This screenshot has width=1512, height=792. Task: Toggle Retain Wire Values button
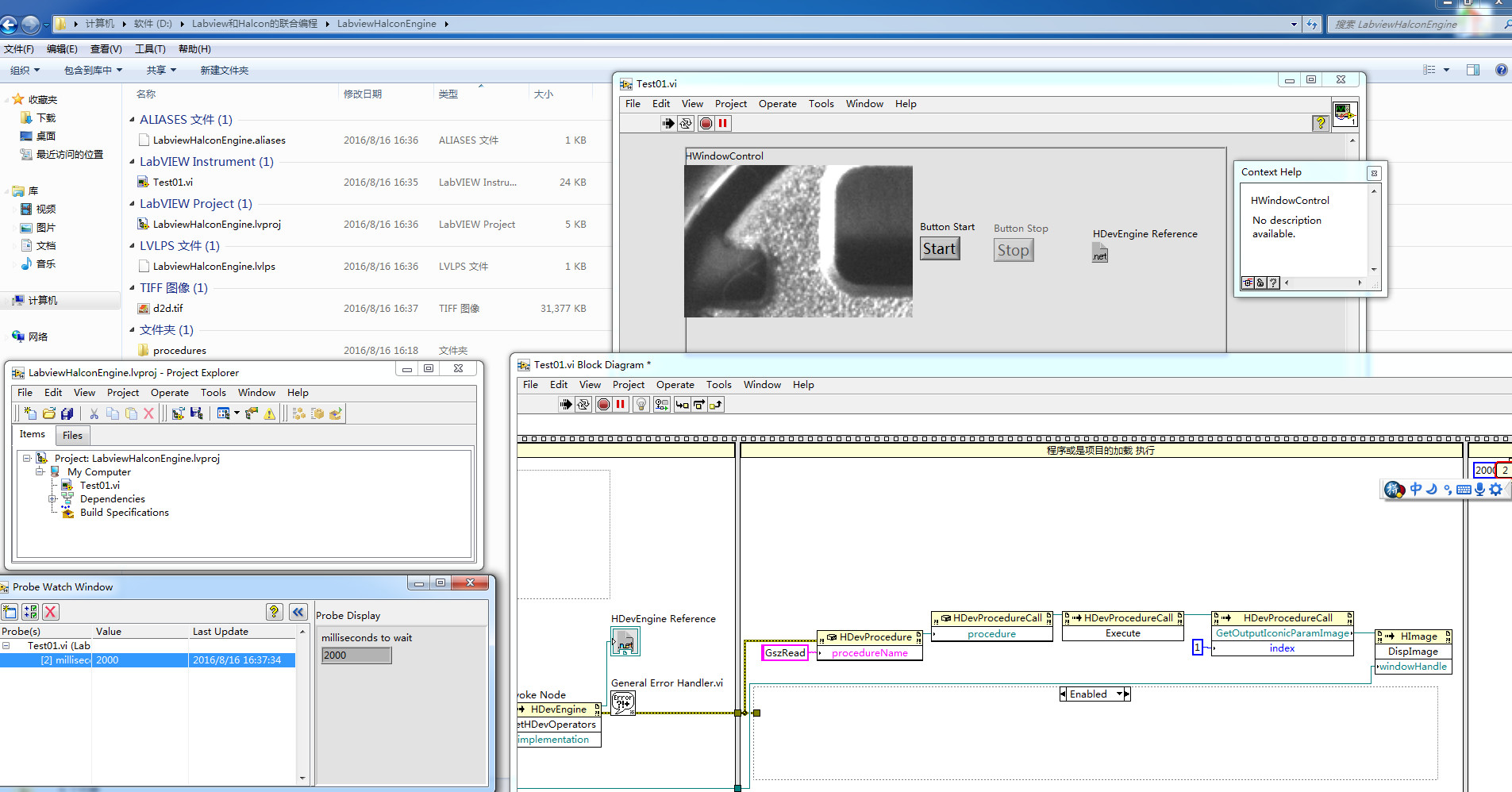661,405
